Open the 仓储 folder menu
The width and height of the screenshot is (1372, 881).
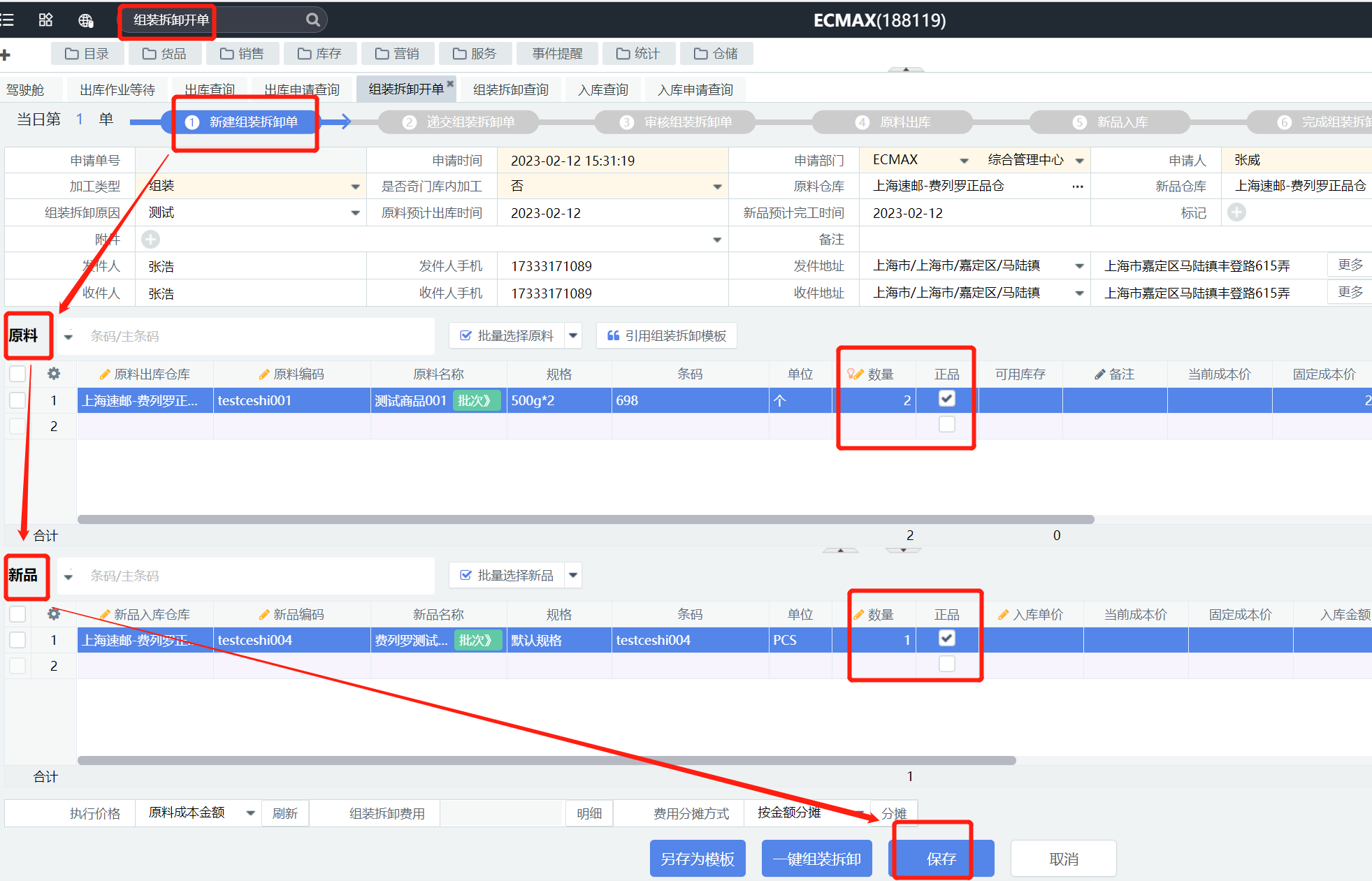pyautogui.click(x=716, y=54)
